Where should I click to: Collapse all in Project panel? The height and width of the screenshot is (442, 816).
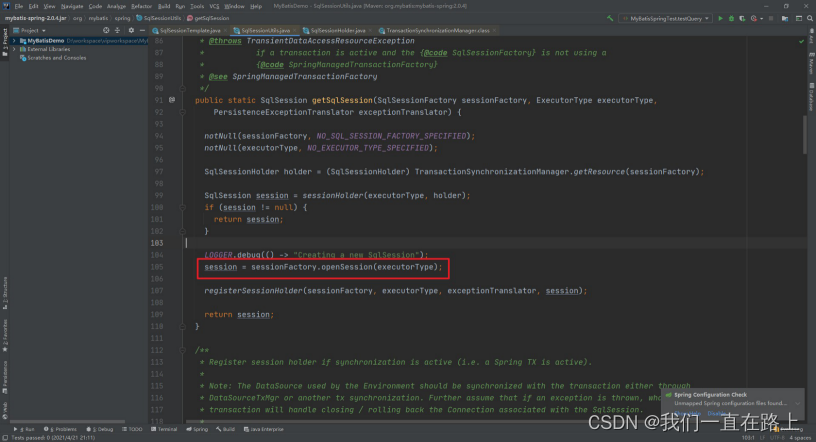pyautogui.click(x=117, y=30)
